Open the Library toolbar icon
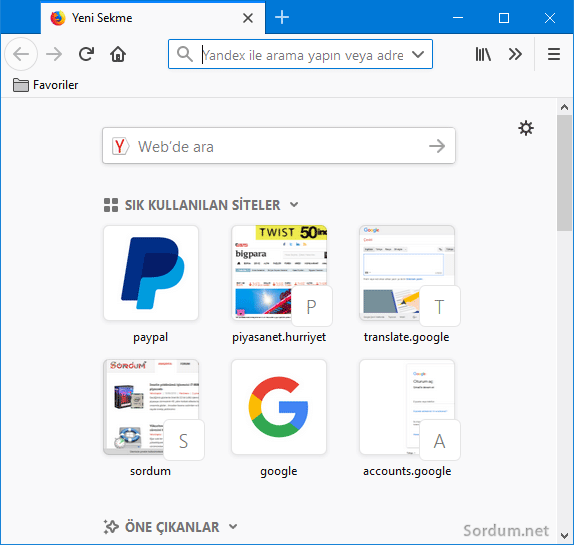 point(483,54)
